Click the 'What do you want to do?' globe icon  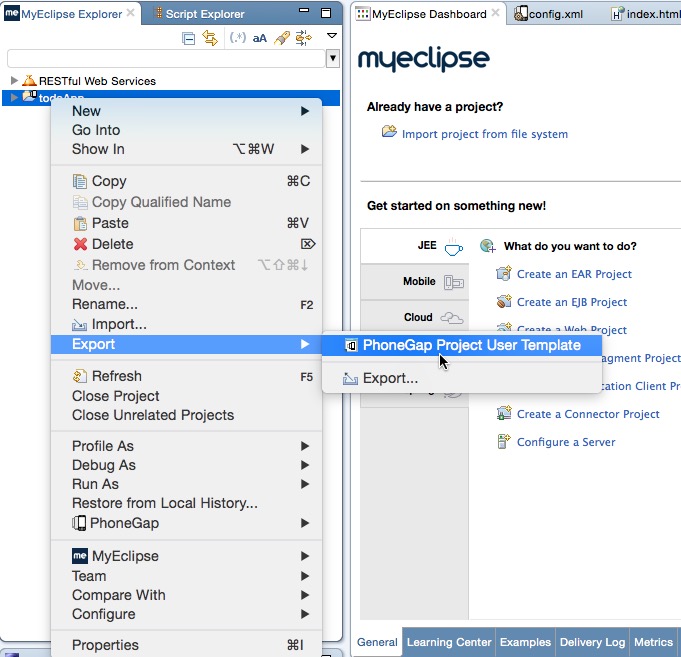click(x=488, y=246)
